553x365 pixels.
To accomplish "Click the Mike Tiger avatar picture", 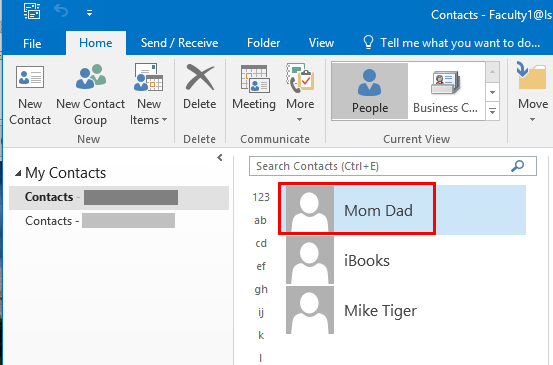I will [310, 310].
